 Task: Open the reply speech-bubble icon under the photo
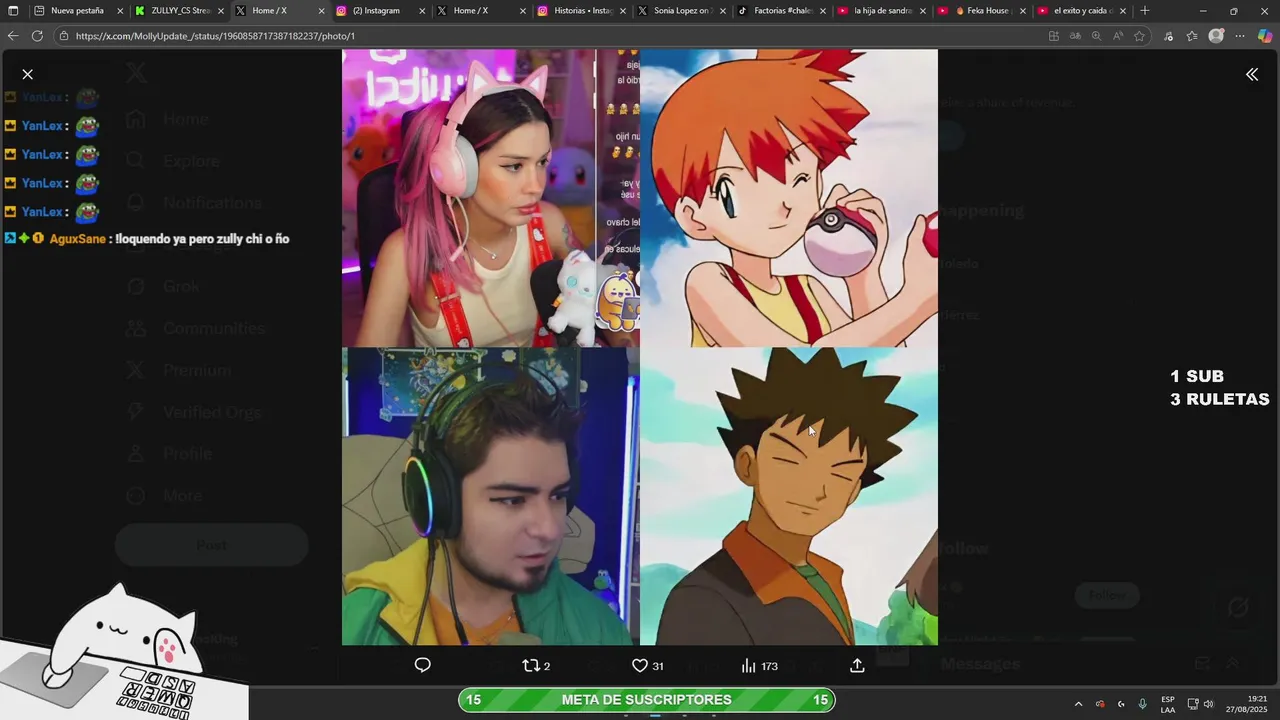(423, 665)
